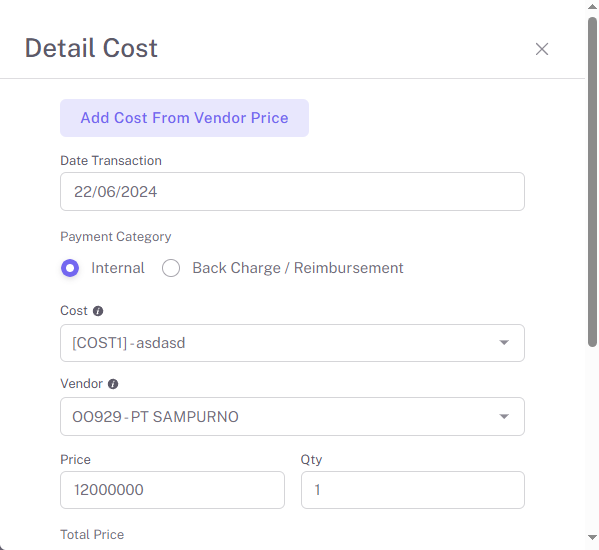Close the Detail Cost dialog
Viewport: 599px width, 550px height.
click(x=542, y=49)
